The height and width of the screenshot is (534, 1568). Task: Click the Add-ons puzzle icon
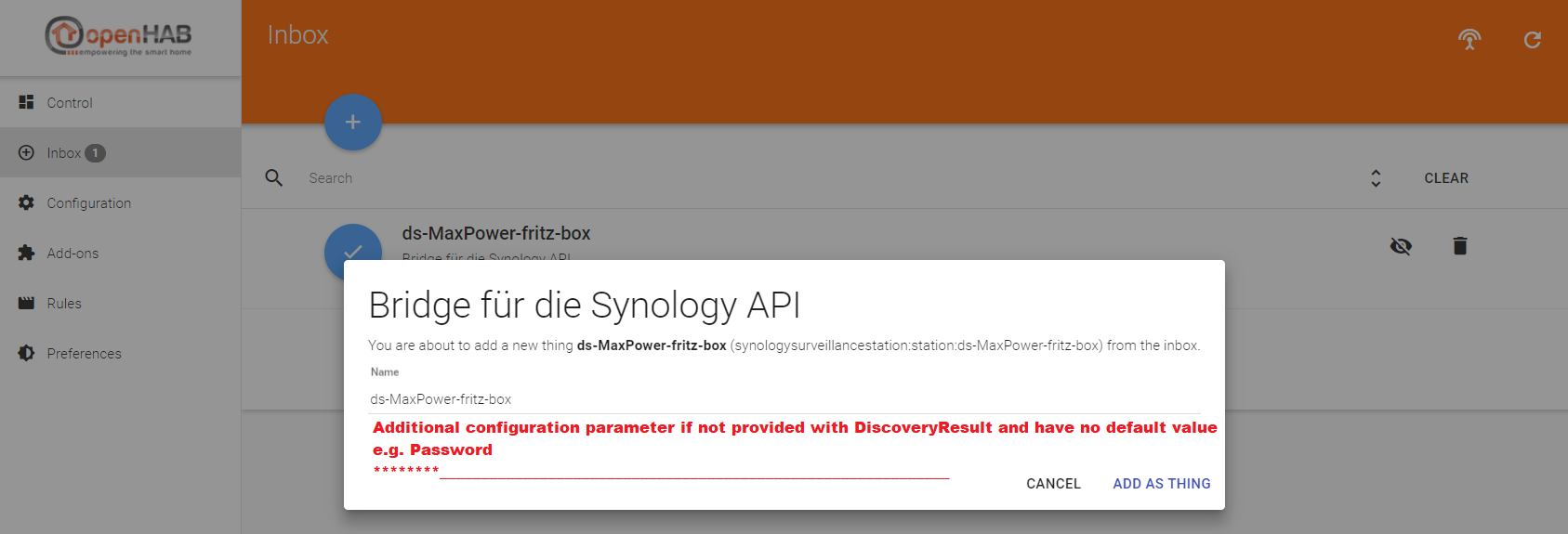[26, 253]
